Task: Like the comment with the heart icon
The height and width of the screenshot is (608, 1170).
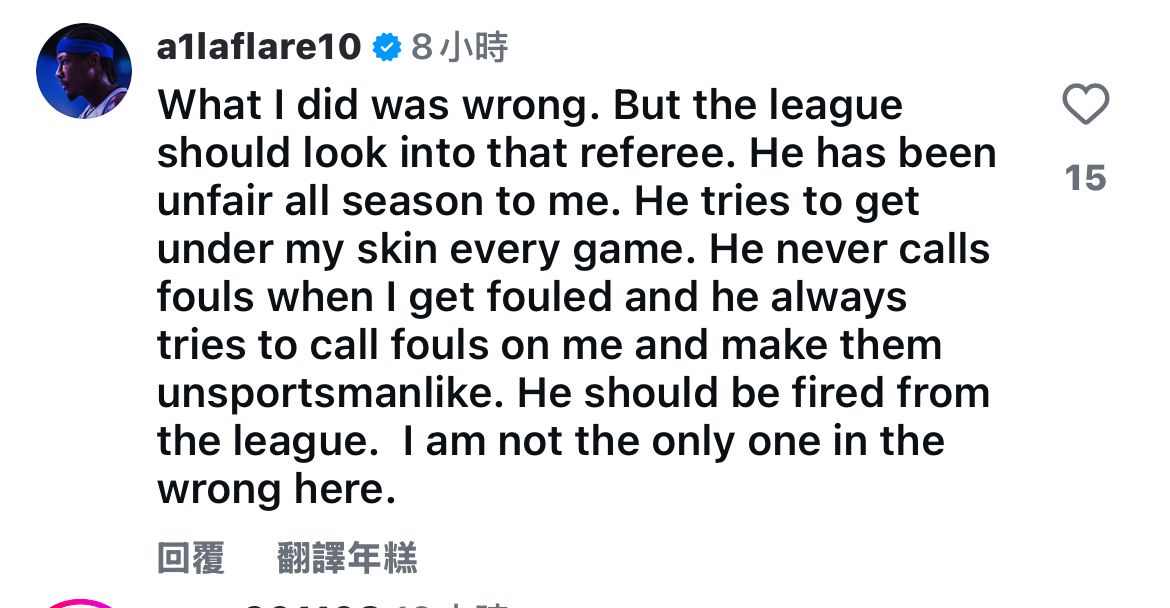Action: [x=1085, y=105]
